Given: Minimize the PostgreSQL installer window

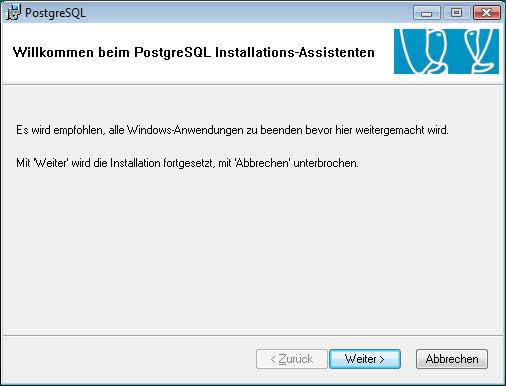Looking at the screenshot, I should tap(426, 13).
